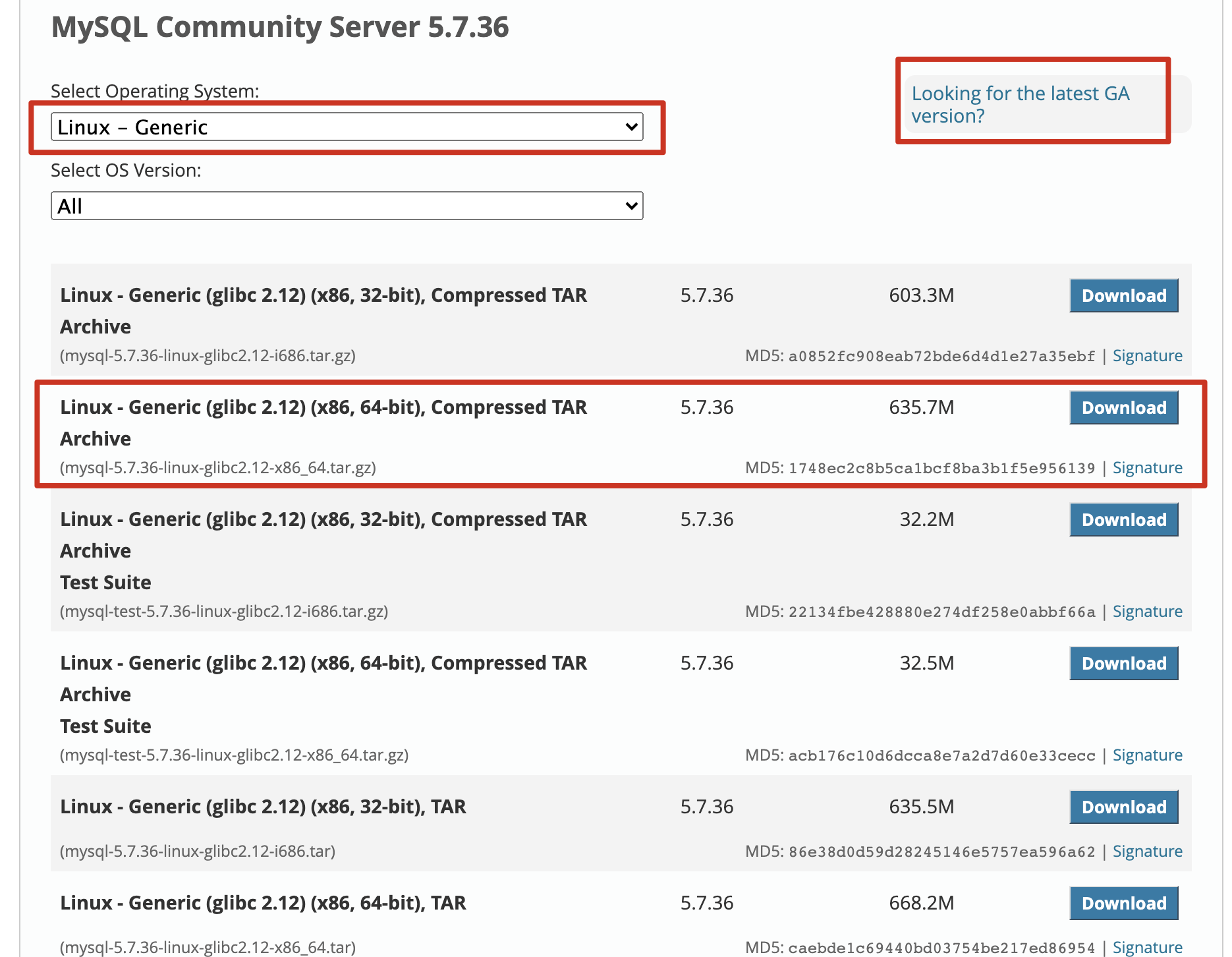Click filename (mysql-5.7.36-linux-glibc2.12-i686.tar)
Viewport: 1232px width, 957px height.
tap(198, 852)
